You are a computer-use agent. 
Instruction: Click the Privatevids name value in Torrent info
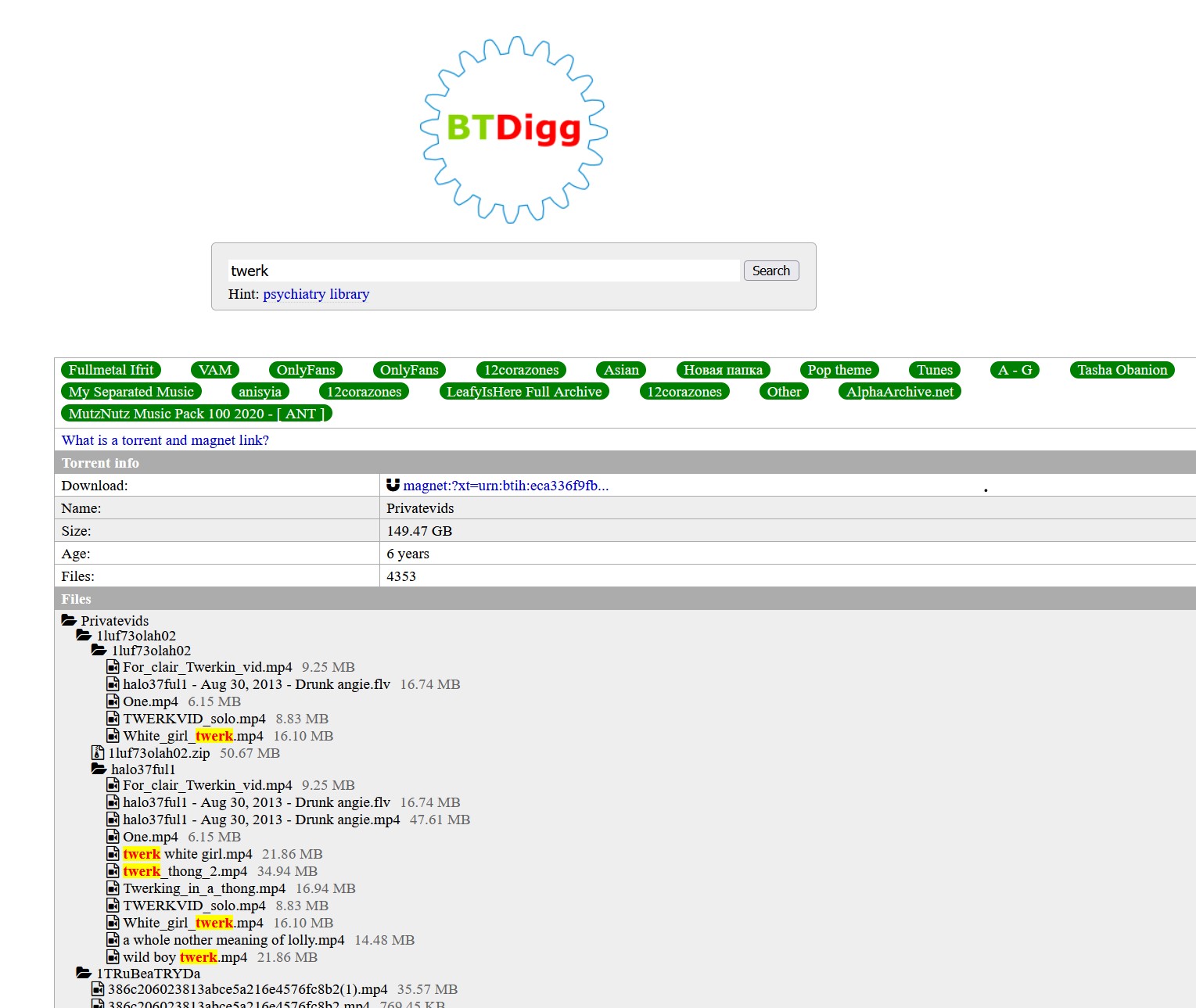420,508
